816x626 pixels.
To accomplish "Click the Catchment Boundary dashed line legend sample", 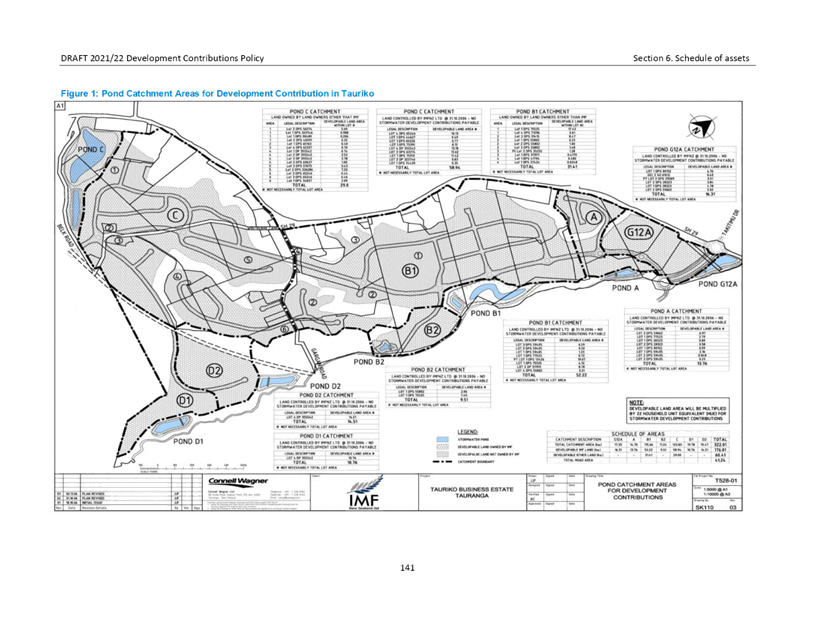I will [442, 462].
